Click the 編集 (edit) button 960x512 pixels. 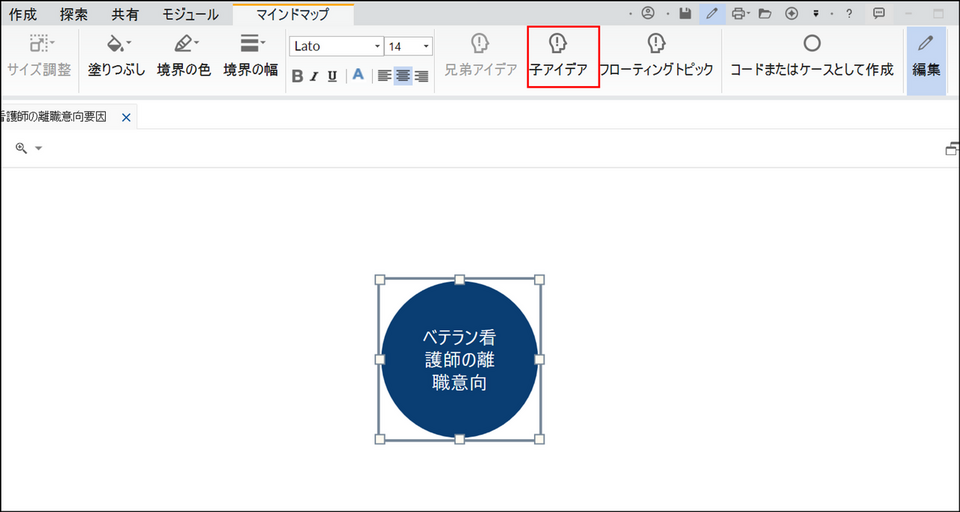(926, 56)
